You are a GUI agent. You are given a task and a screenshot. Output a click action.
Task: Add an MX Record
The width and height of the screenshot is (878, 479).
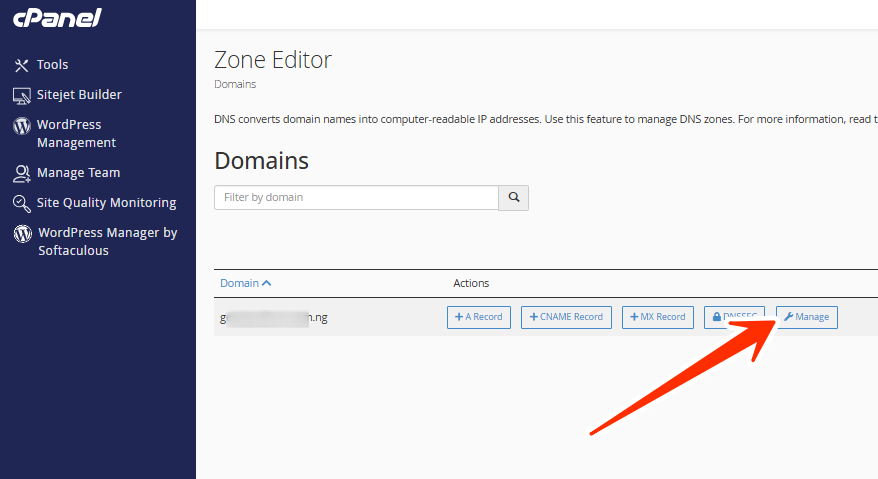[x=657, y=317]
